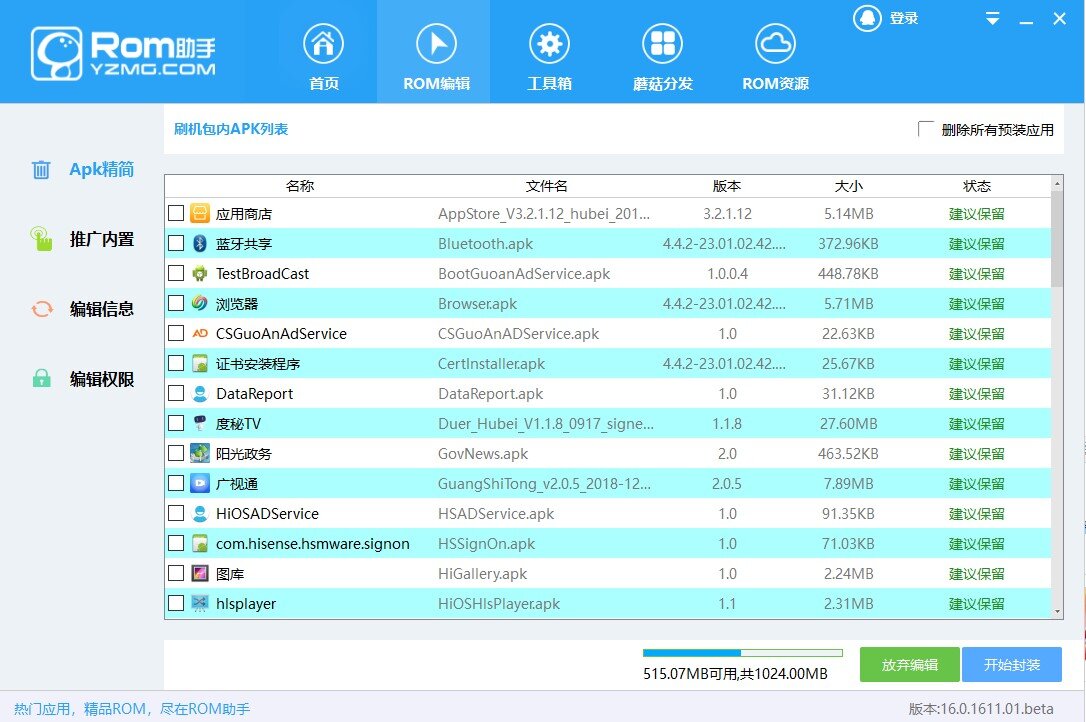The height and width of the screenshot is (722, 1086).
Task: Click the 编辑权限 lock icon
Action: point(42,378)
